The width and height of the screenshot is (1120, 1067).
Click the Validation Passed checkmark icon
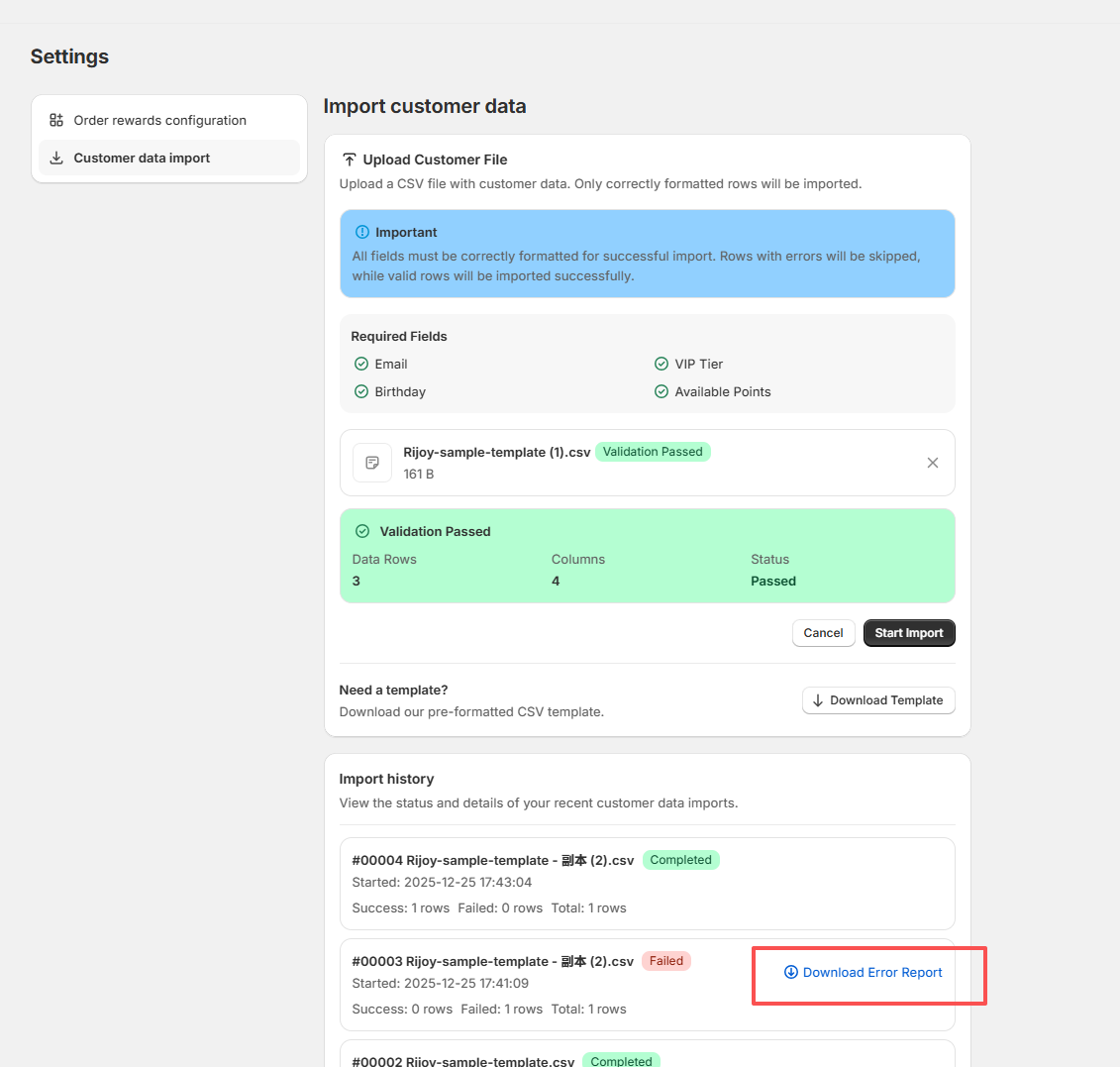click(x=362, y=531)
